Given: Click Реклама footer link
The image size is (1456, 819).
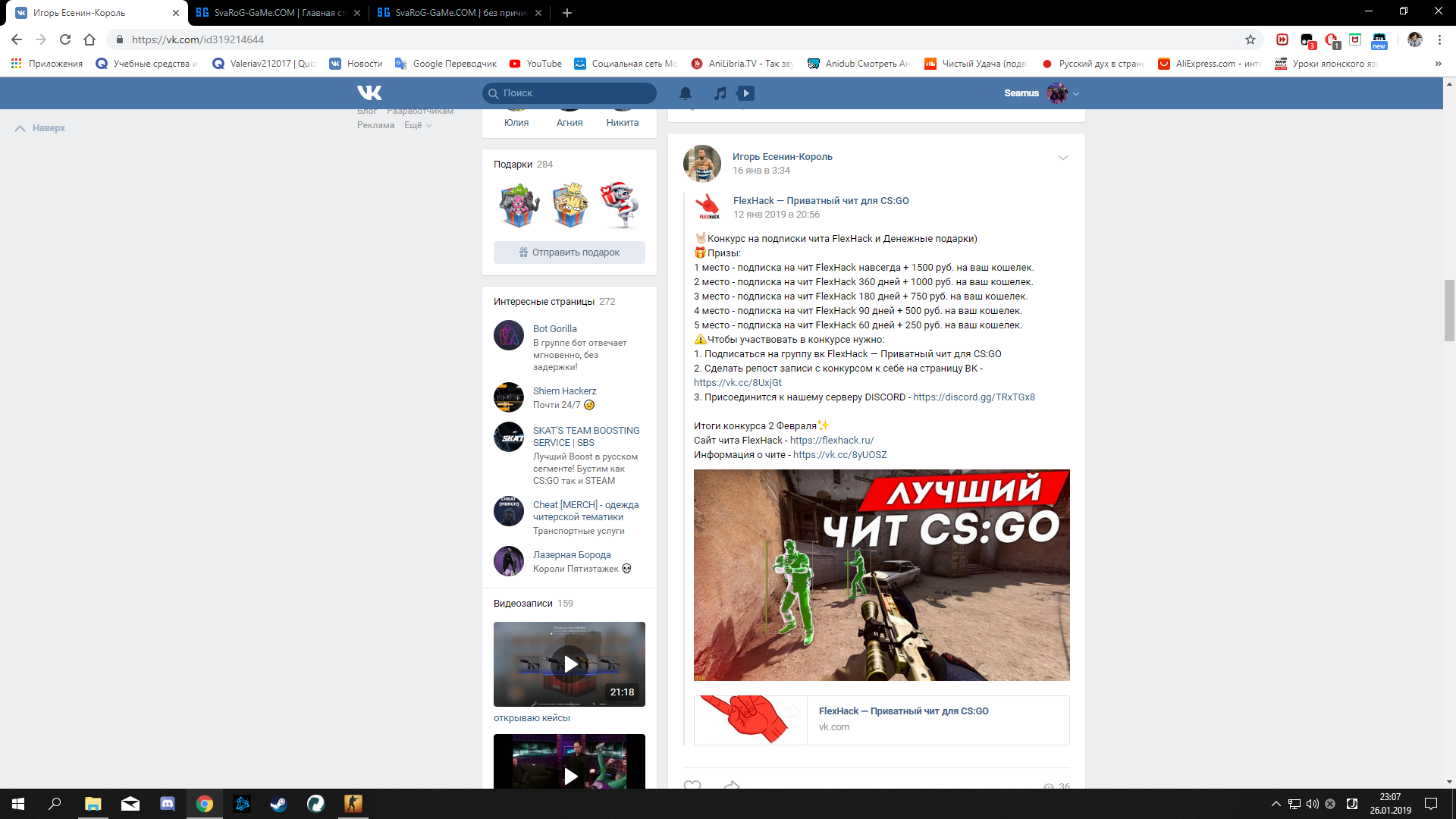Looking at the screenshot, I should pyautogui.click(x=375, y=125).
